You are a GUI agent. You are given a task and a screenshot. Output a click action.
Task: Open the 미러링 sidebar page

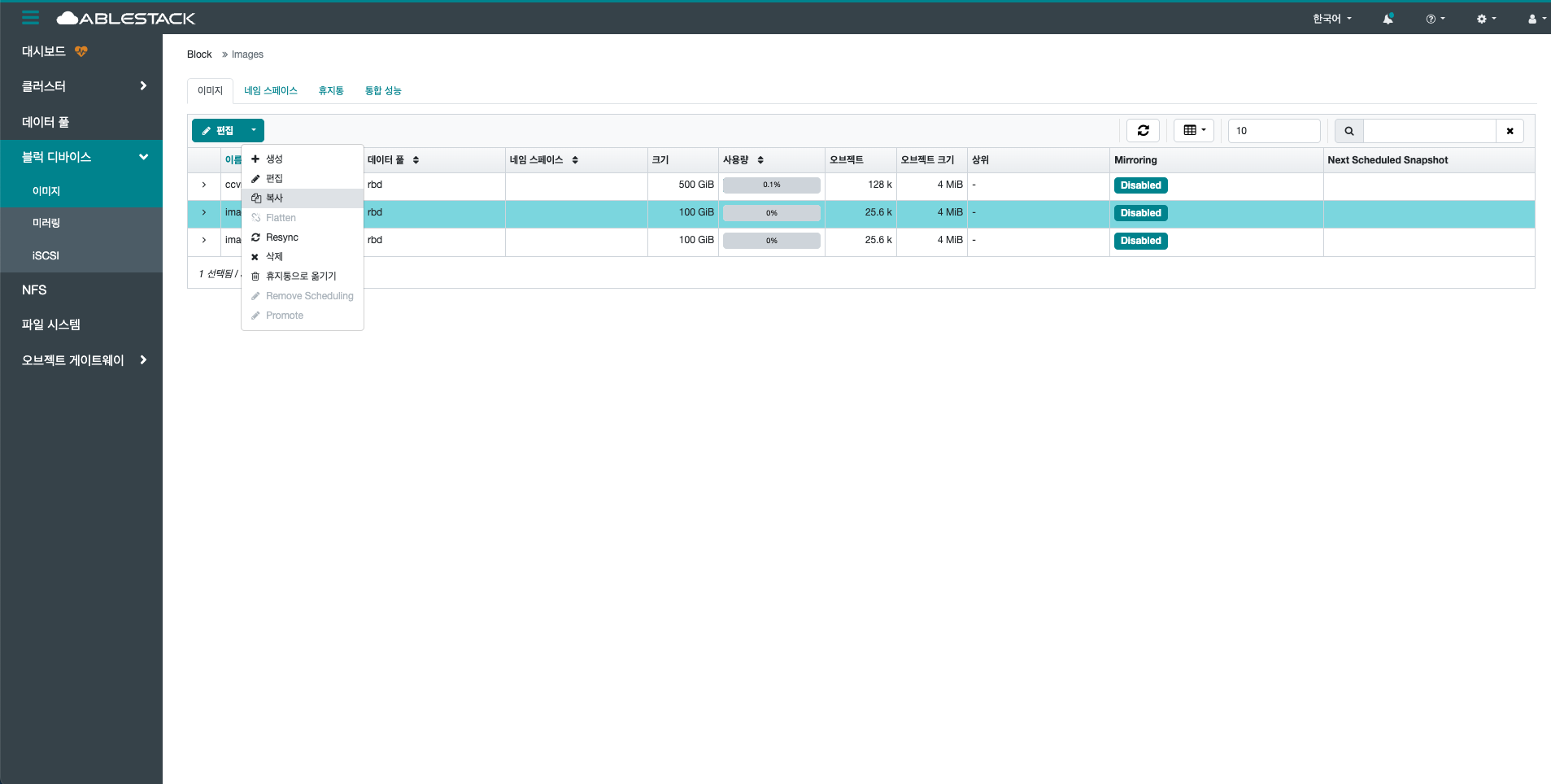pos(45,223)
